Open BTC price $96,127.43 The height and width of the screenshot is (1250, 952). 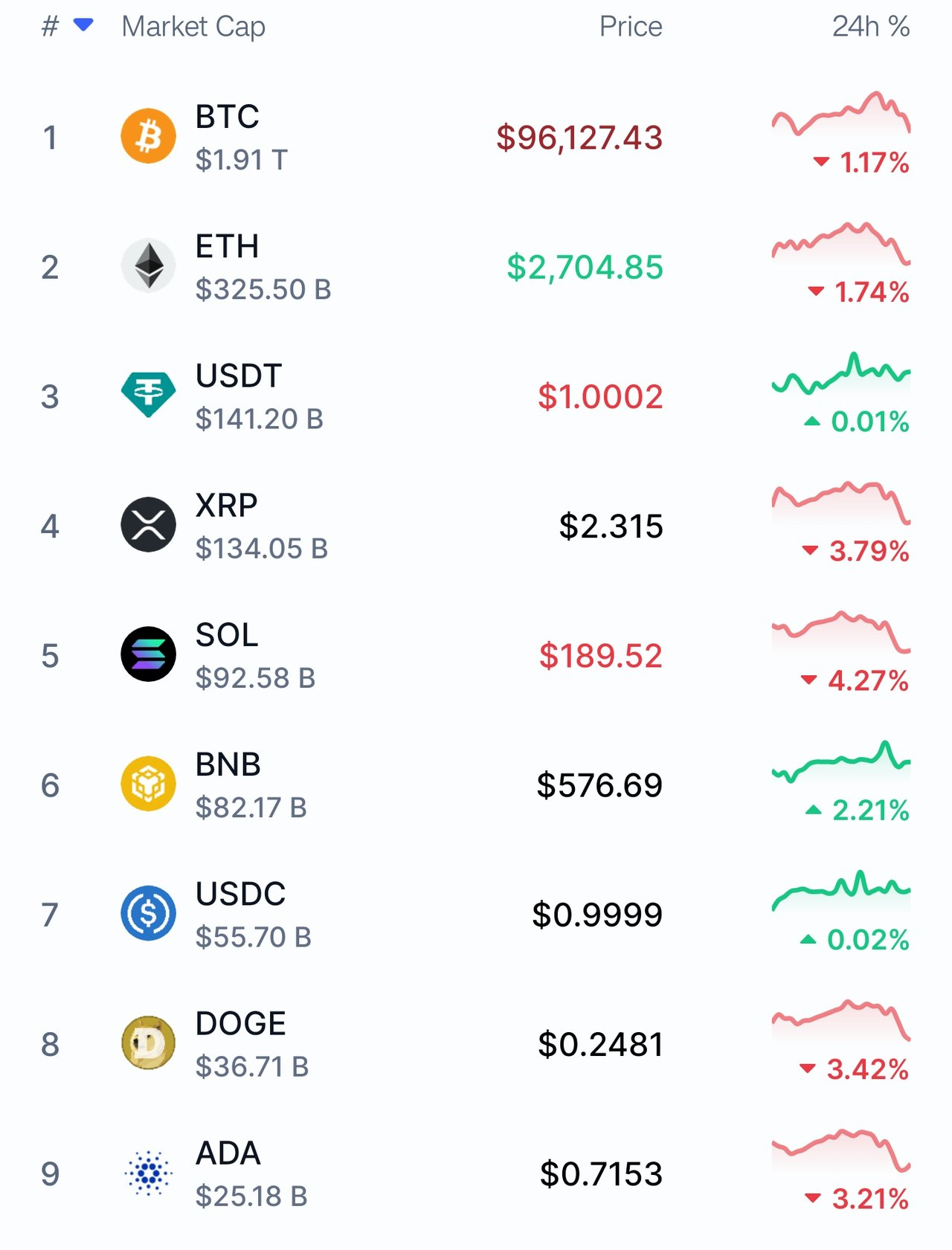point(579,138)
